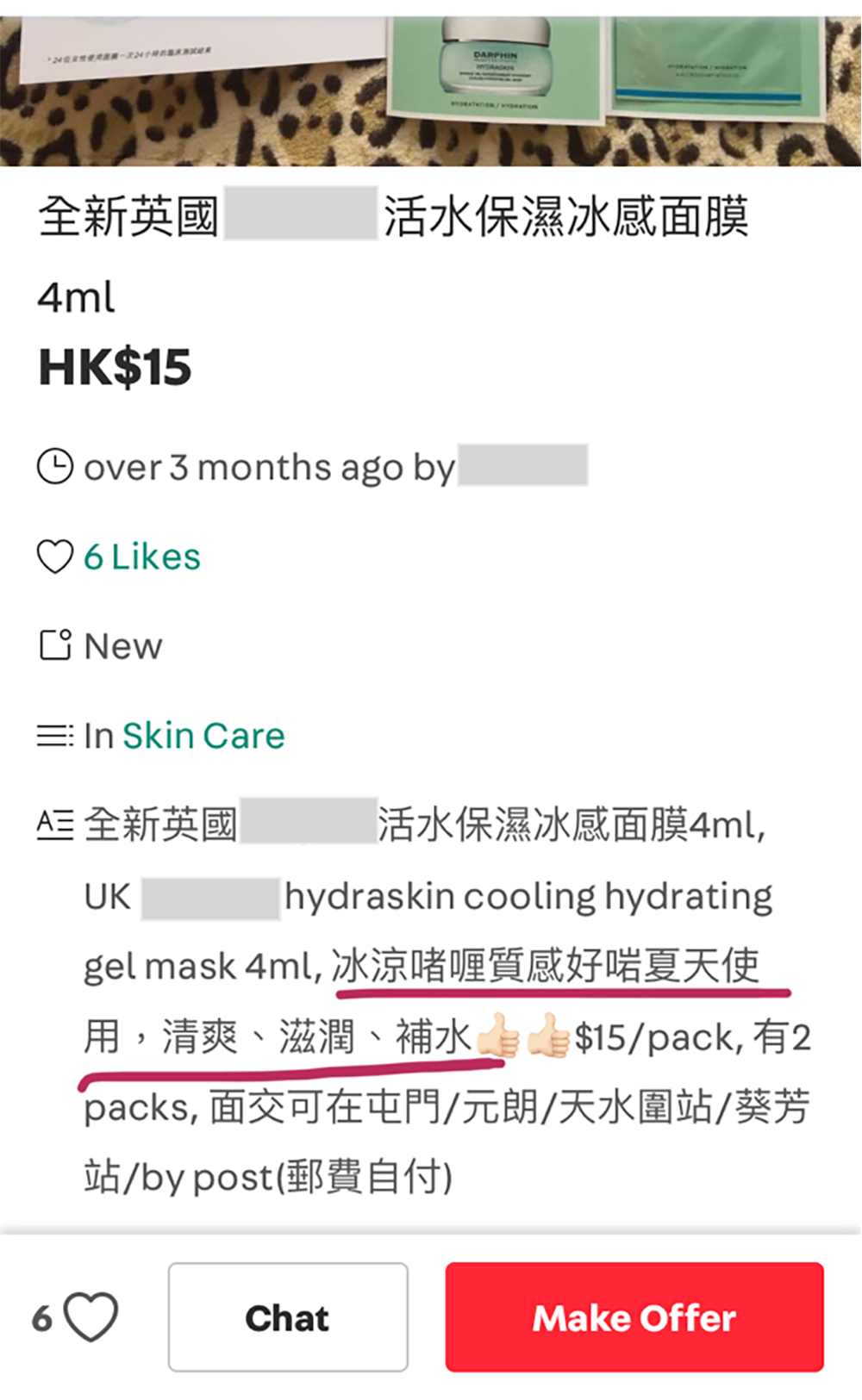Toggle the like heart in bottom bar
Screen dimensions: 862x1400
coord(91,1317)
